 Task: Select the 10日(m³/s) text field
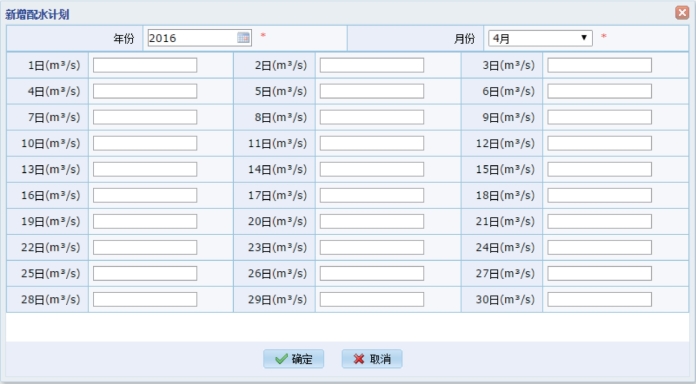[x=145, y=143]
